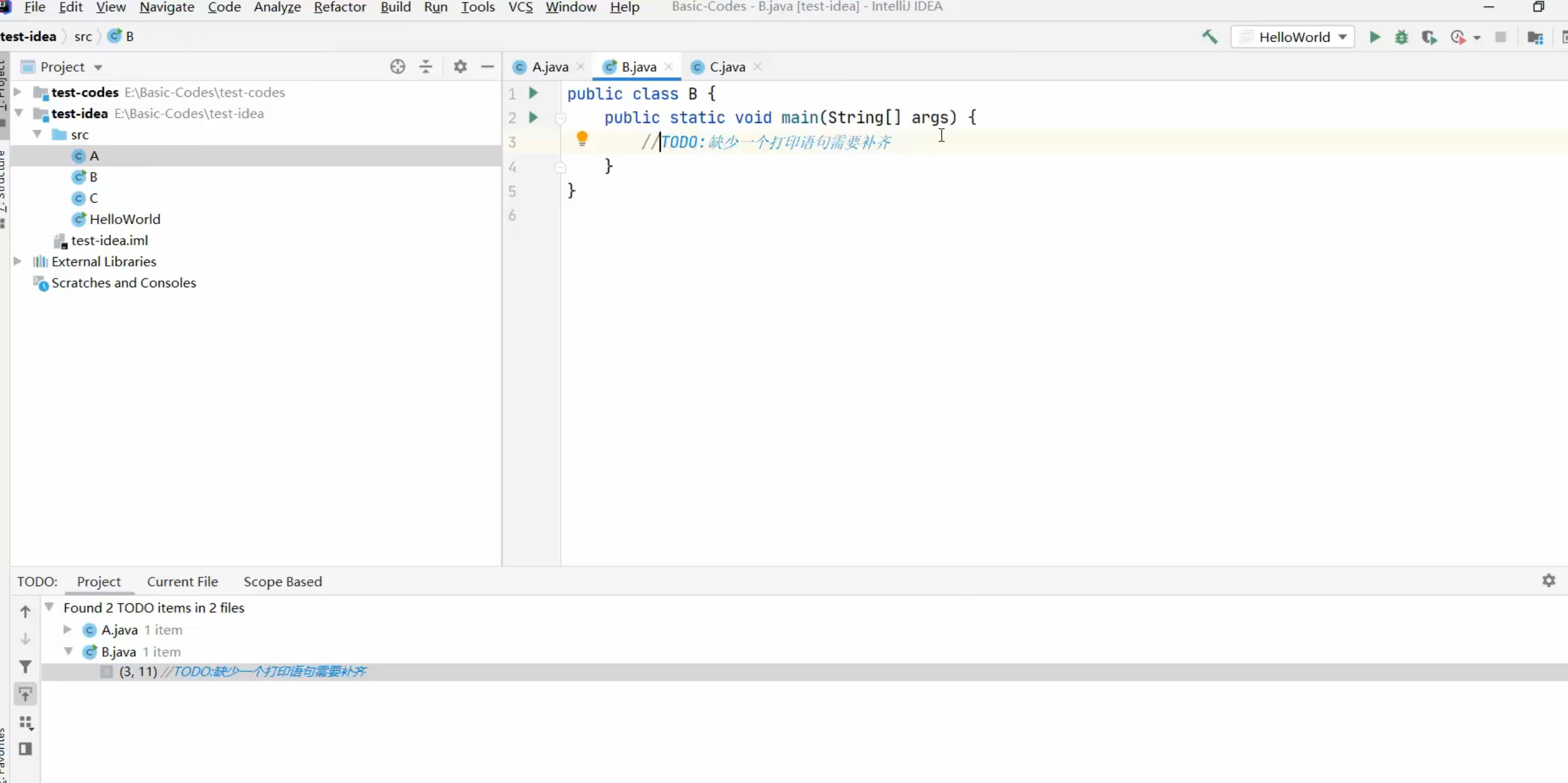Open Project panel settings gear
The height and width of the screenshot is (783, 1568).
[x=460, y=67]
